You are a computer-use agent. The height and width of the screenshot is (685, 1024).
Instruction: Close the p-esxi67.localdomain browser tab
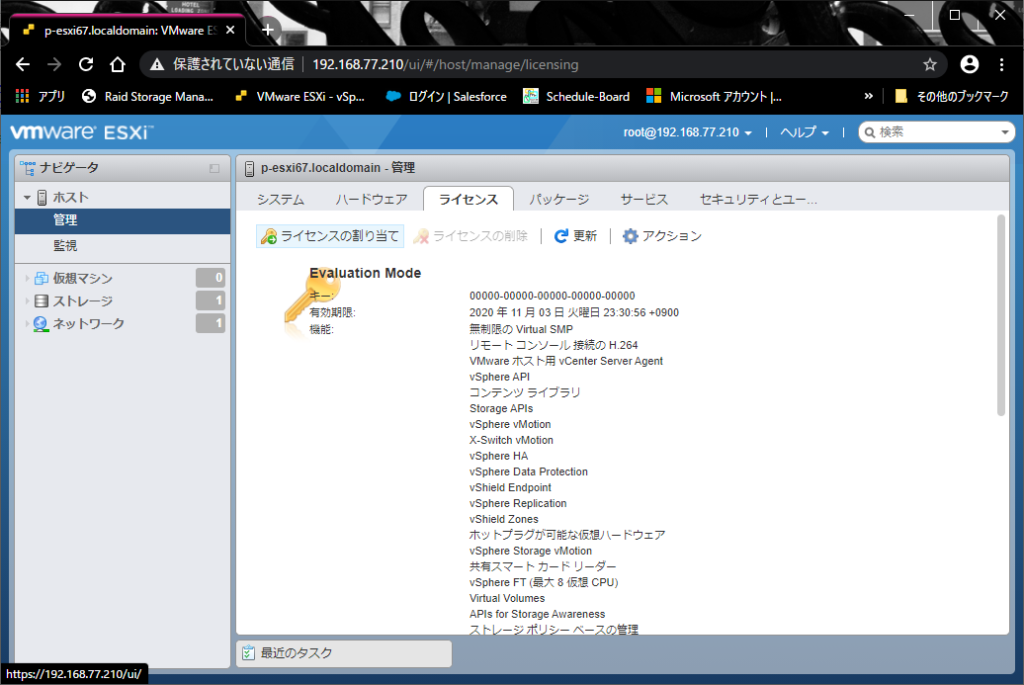pos(230,30)
